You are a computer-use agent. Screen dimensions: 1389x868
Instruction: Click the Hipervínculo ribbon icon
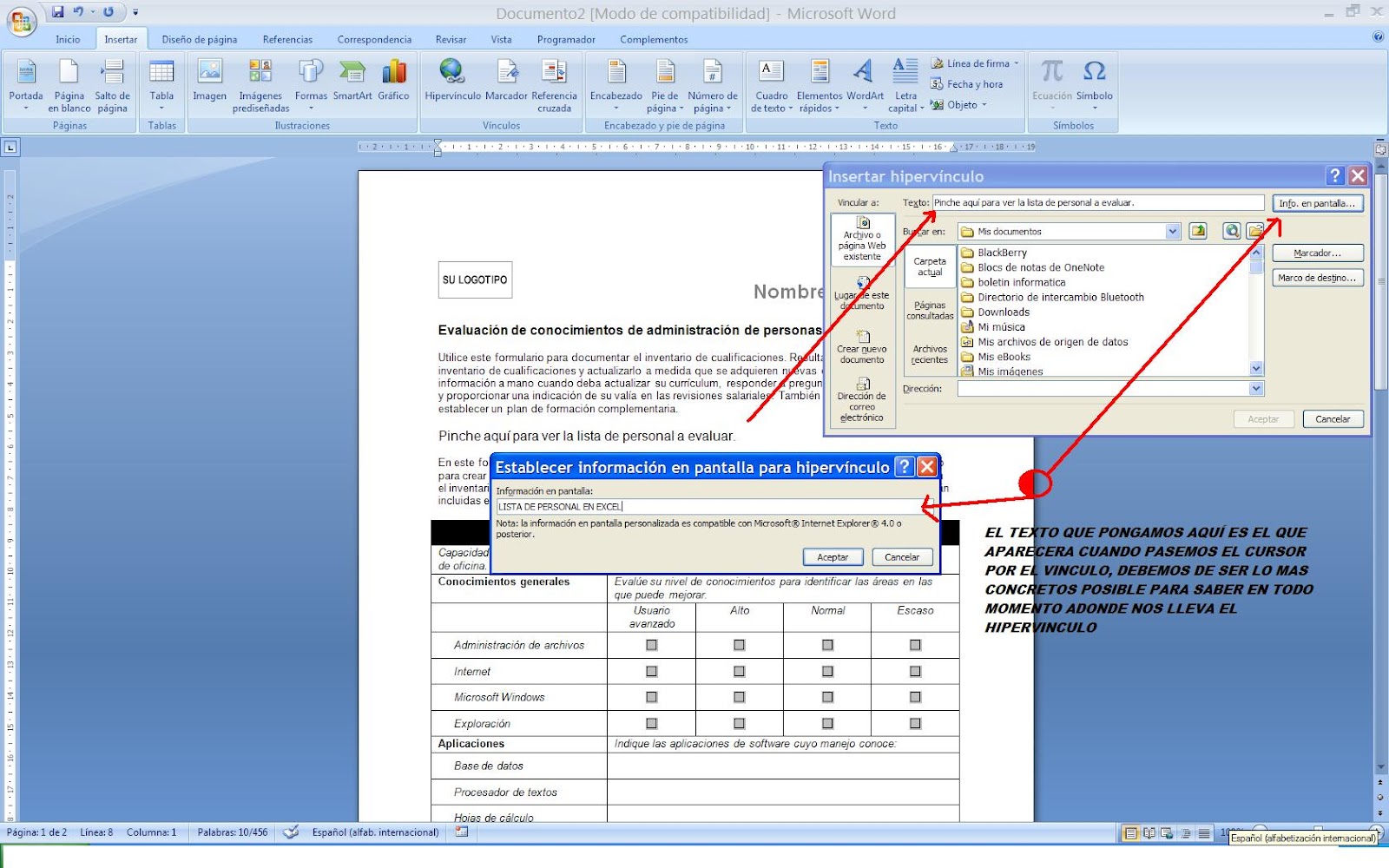[x=452, y=71]
